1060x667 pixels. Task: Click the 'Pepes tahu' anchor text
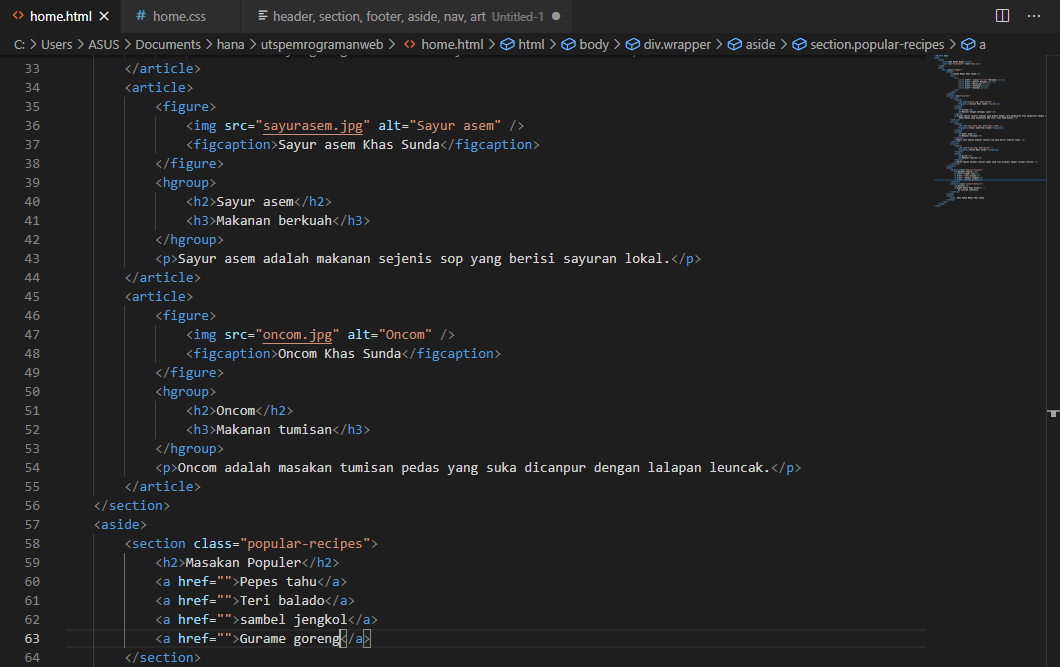[x=278, y=582]
